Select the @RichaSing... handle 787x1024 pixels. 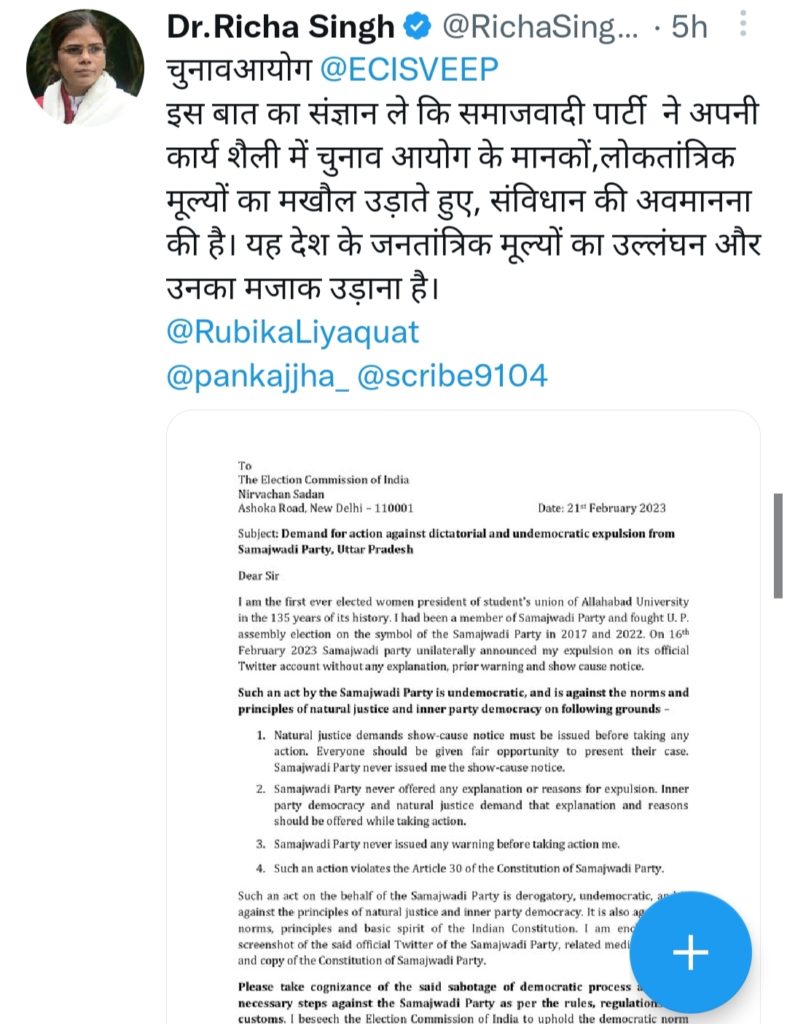pyautogui.click(x=541, y=27)
